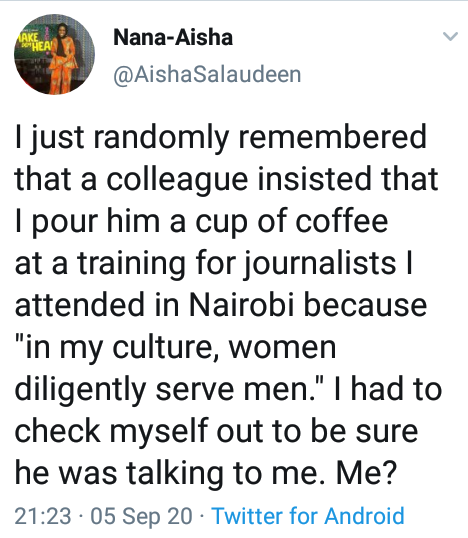Image resolution: width=468 pixels, height=538 pixels.
Task: Click the closing text "Me?"
Action: point(366,472)
